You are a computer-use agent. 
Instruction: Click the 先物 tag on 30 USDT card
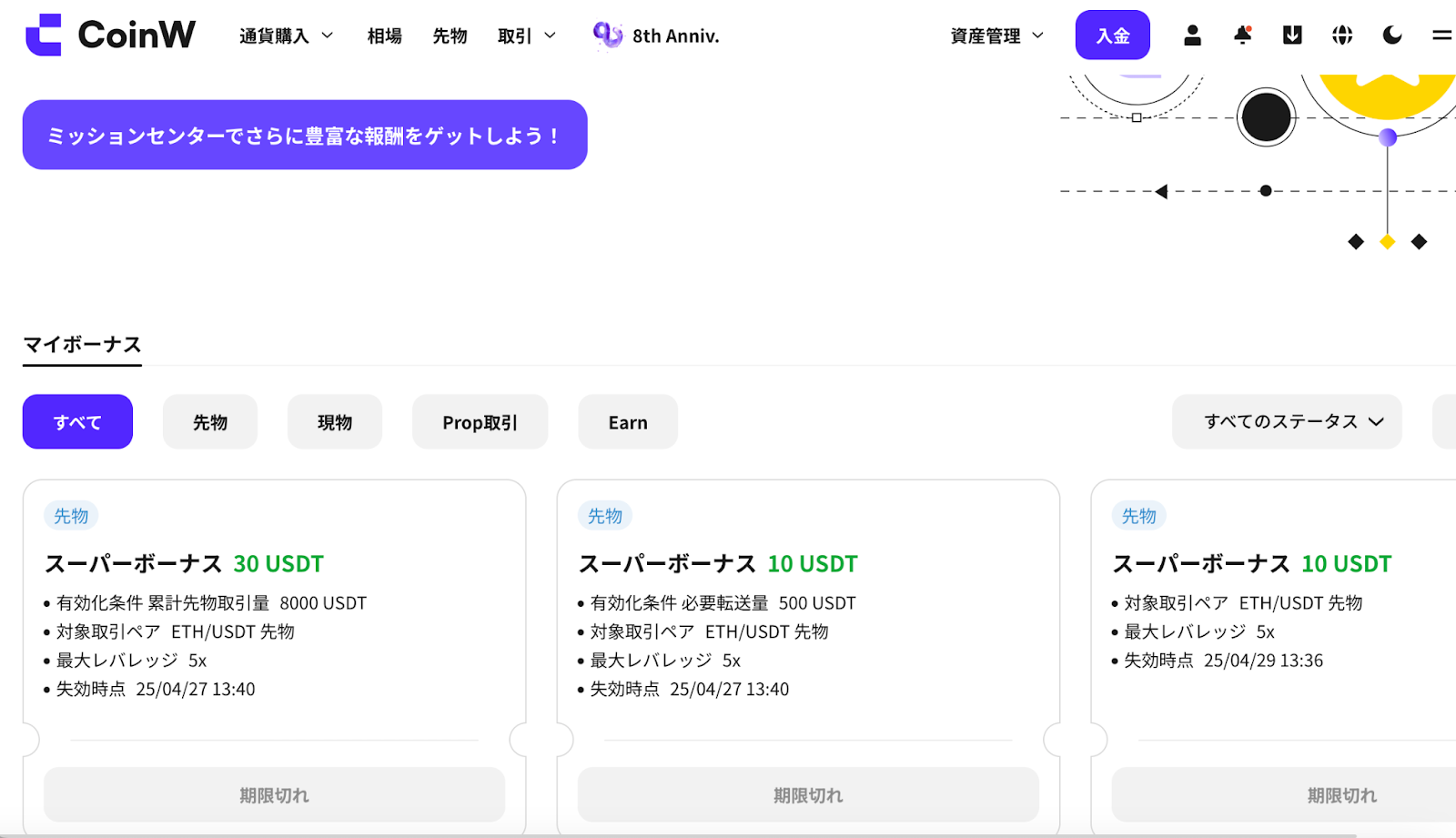[71, 516]
